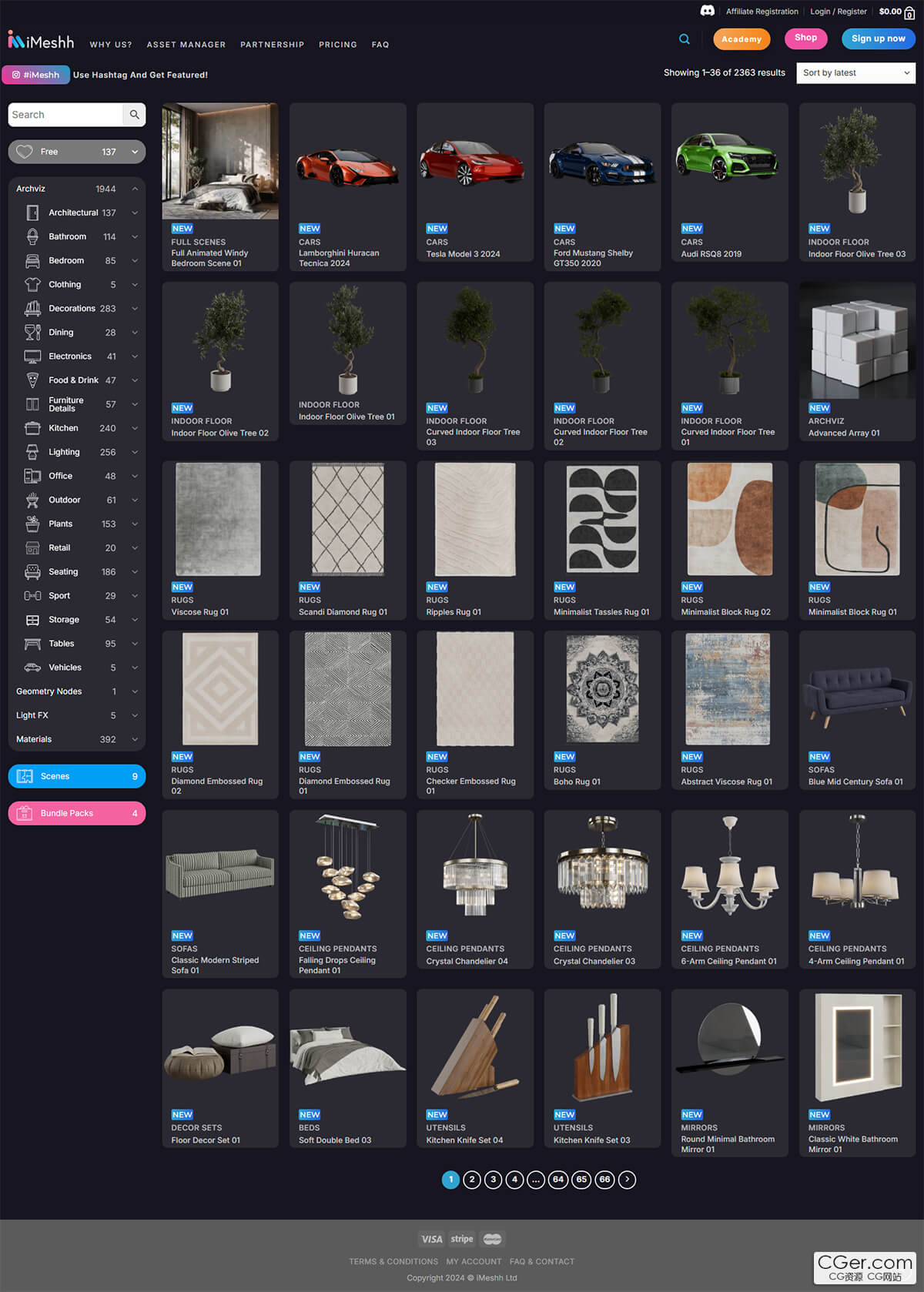Collapse the Archviz category chevron
Viewport: 924px width, 1292px height.
pyautogui.click(x=135, y=189)
